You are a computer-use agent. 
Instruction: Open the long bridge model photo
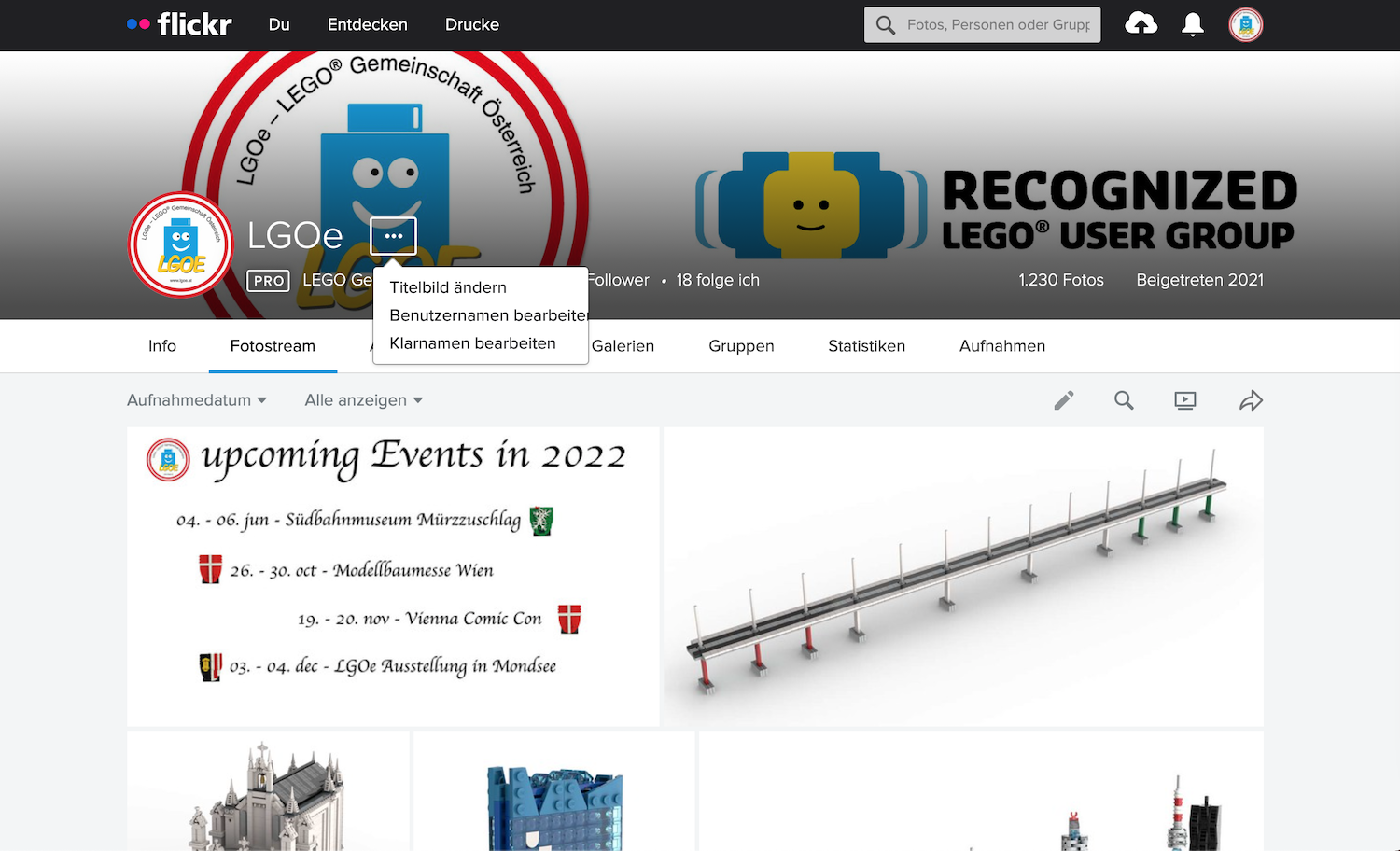pyautogui.click(x=963, y=577)
